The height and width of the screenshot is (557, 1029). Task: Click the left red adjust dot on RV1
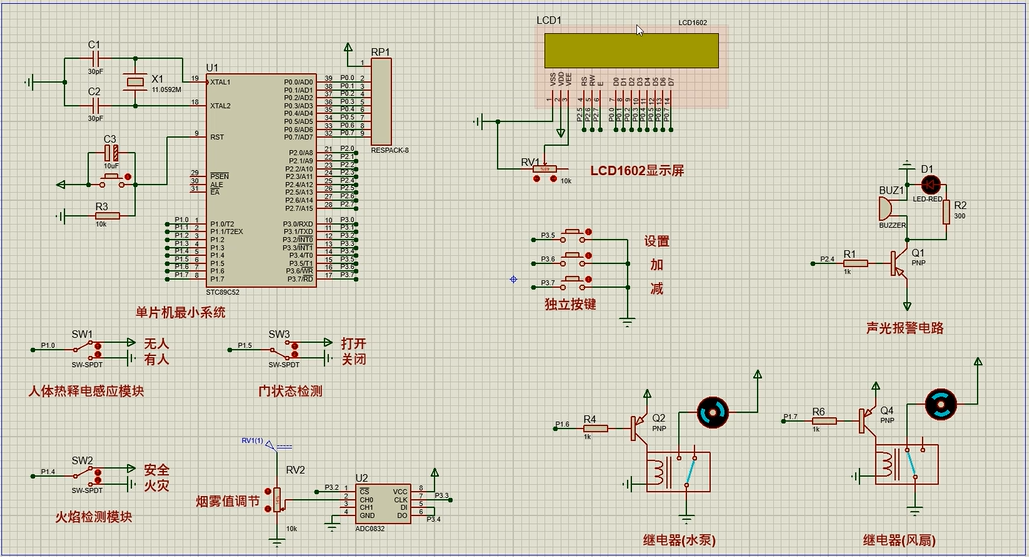539,178
